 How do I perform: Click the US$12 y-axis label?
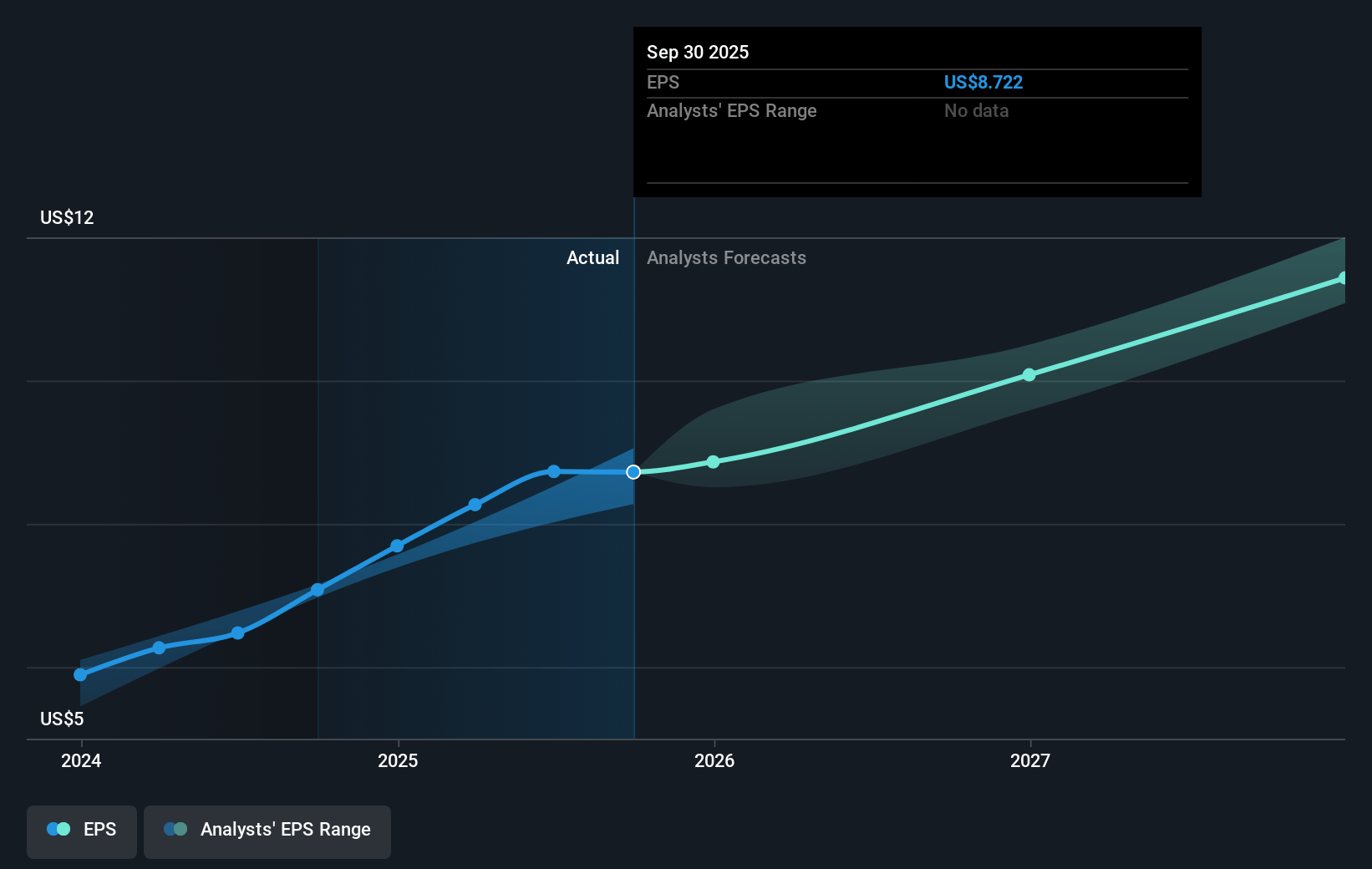67,218
